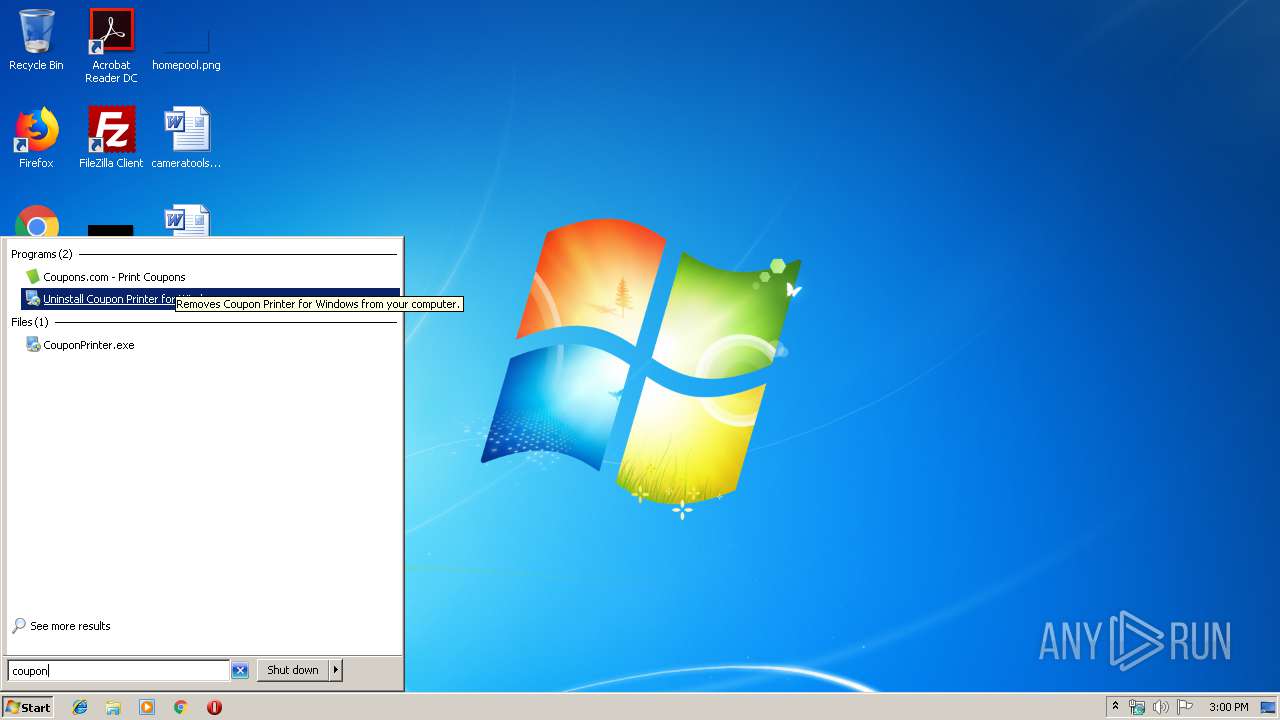This screenshot has width=1280, height=720.
Task: Click the volume speaker tray icon
Action: (x=1160, y=707)
